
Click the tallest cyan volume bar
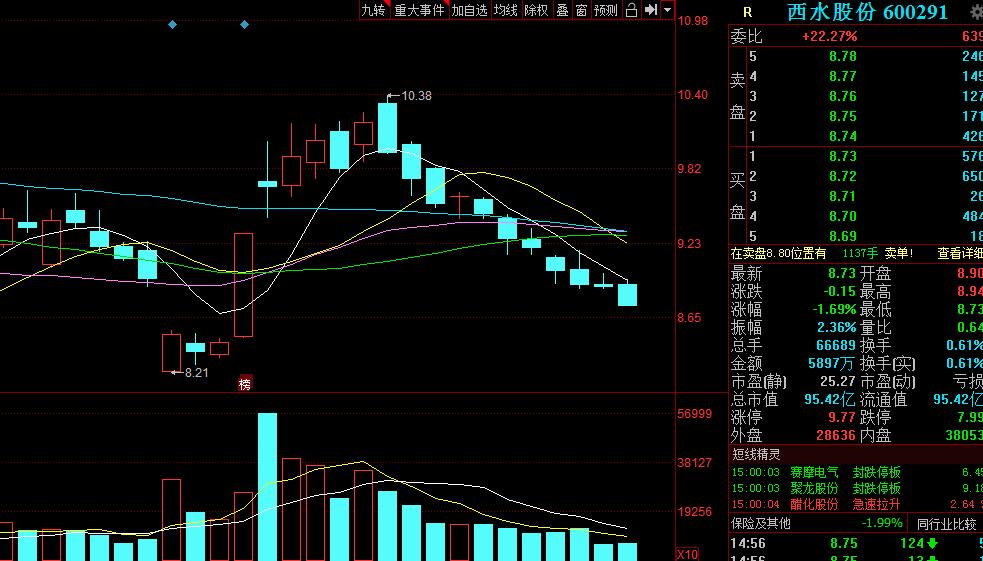click(268, 486)
